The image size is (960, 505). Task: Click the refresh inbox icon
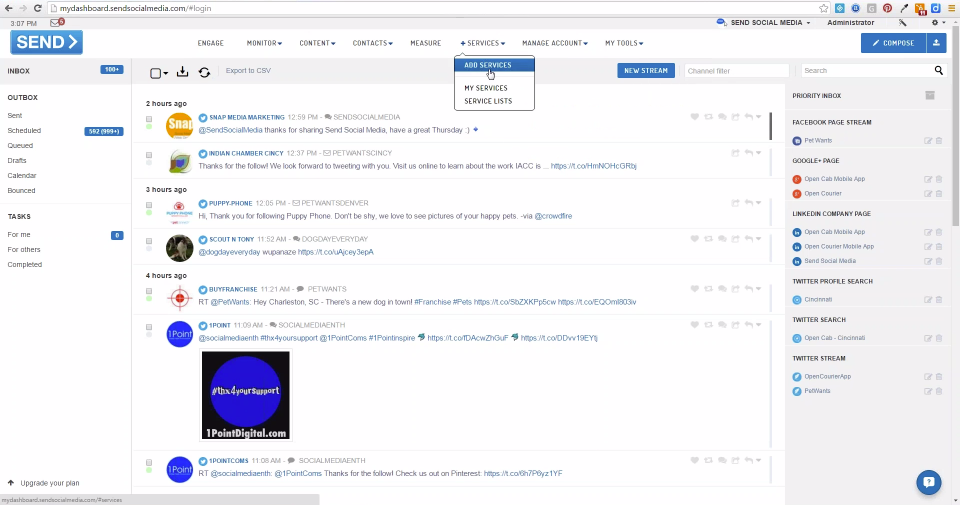[204, 72]
